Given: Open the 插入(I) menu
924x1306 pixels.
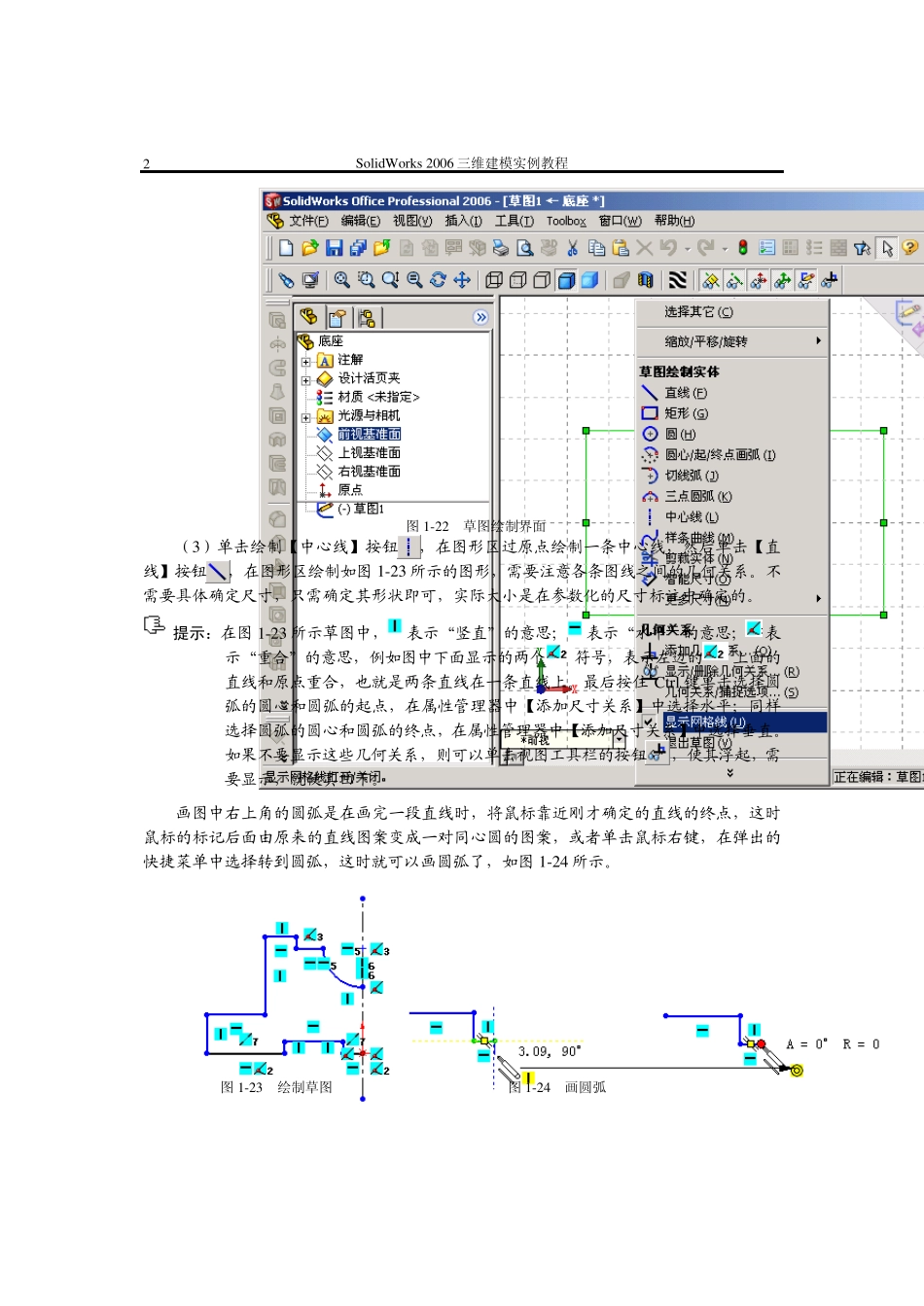Looking at the screenshot, I should [463, 221].
